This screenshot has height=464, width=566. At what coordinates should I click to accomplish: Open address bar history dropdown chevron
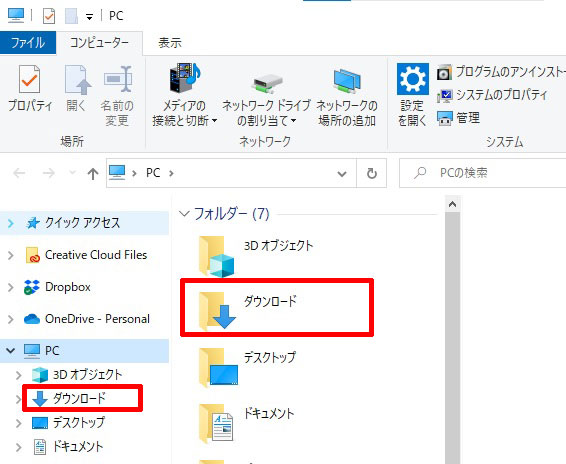coord(341,174)
